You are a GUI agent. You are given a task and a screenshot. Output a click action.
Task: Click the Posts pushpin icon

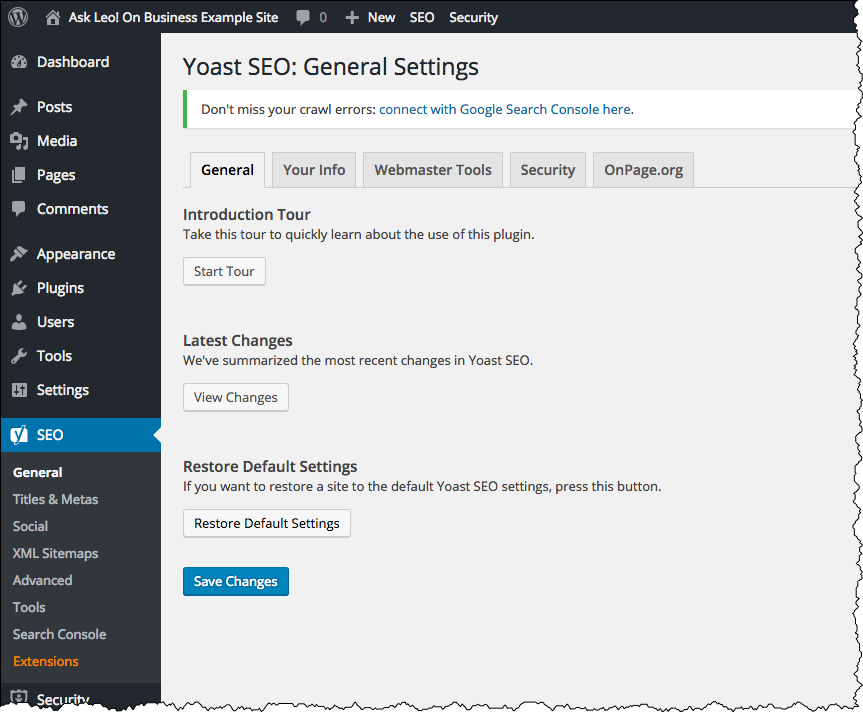[x=19, y=107]
